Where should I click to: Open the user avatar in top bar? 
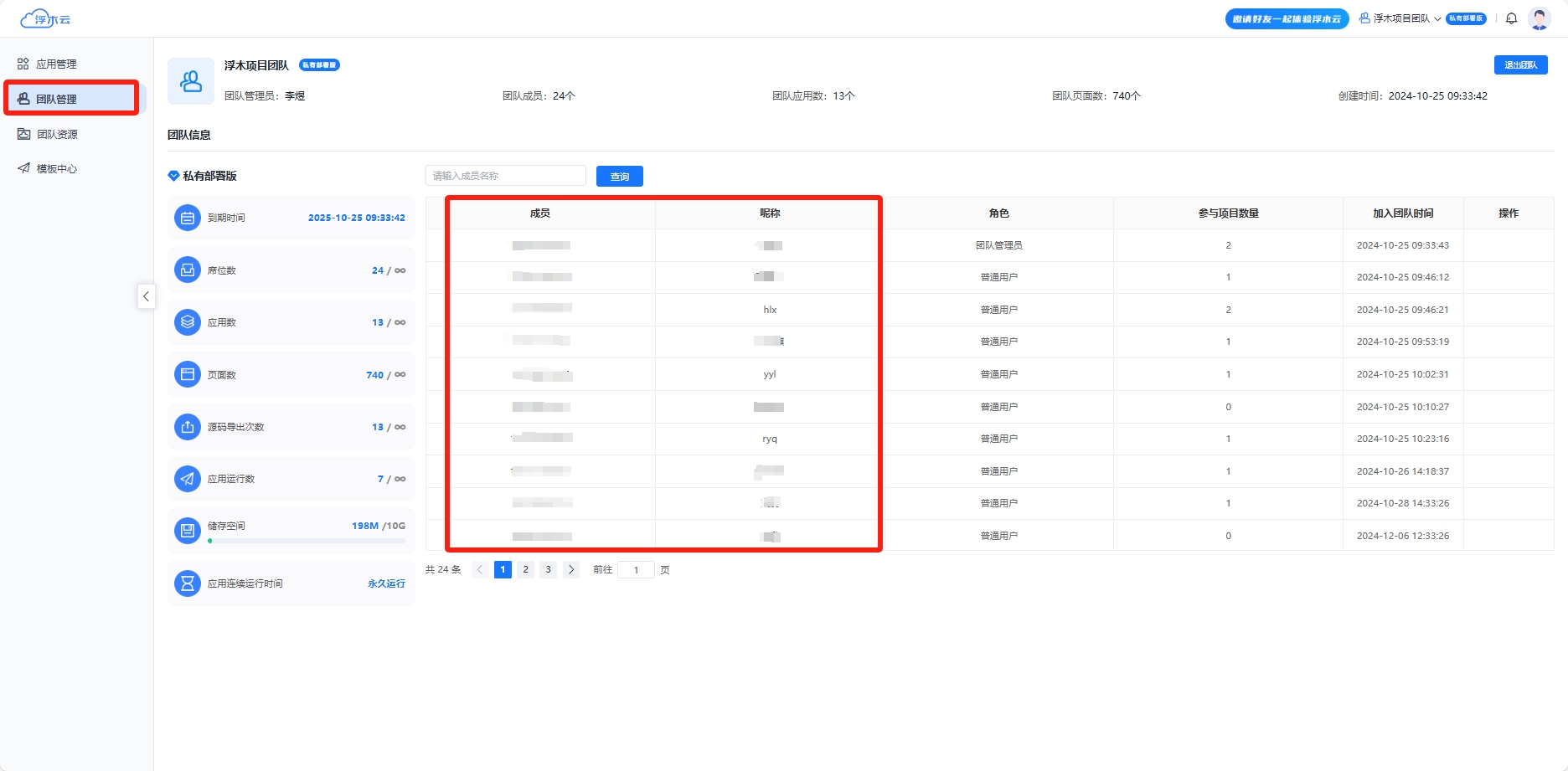pyautogui.click(x=1539, y=18)
